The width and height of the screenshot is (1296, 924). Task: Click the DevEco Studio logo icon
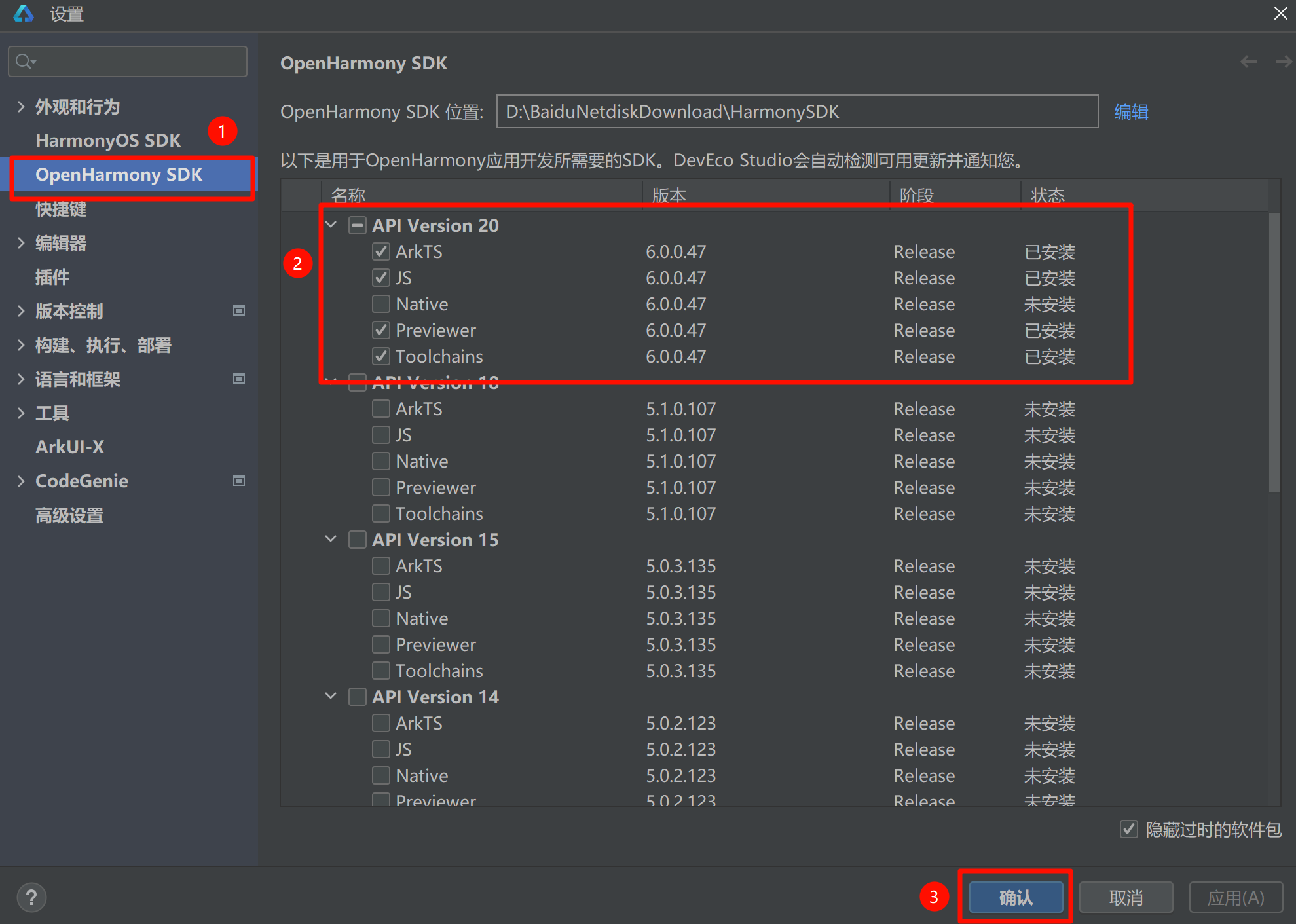click(24, 14)
